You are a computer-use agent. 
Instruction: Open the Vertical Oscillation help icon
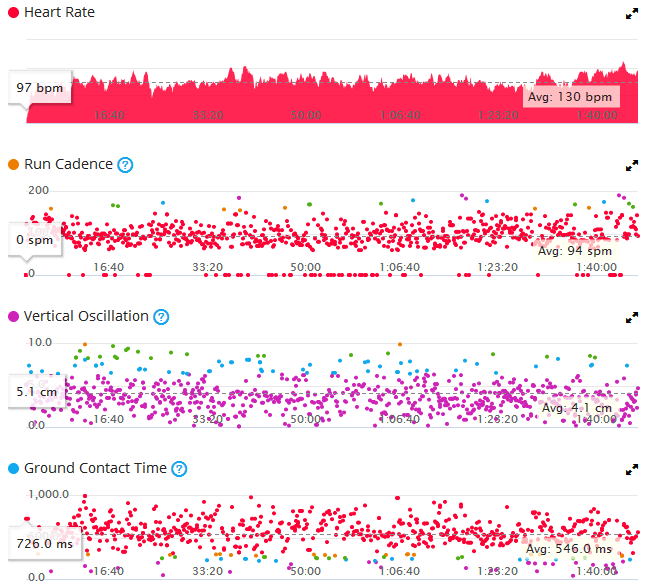pos(161,317)
